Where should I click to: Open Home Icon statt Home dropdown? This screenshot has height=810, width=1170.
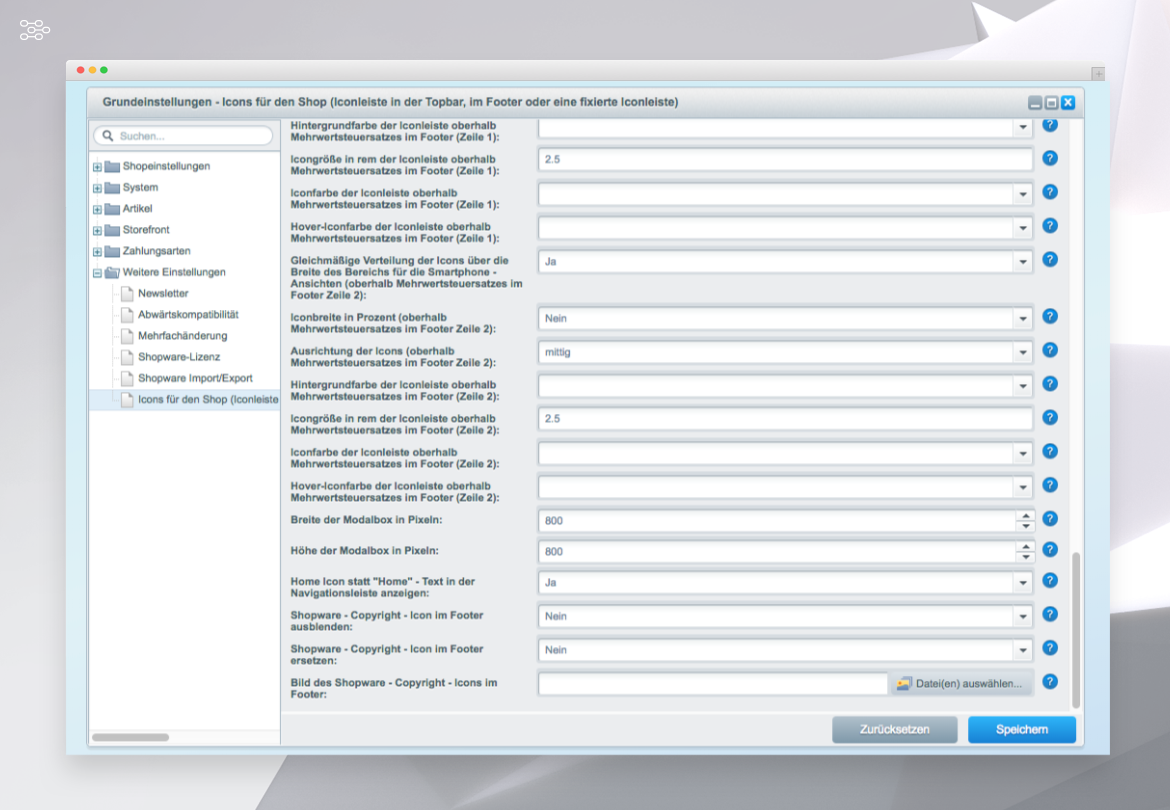click(x=1023, y=583)
